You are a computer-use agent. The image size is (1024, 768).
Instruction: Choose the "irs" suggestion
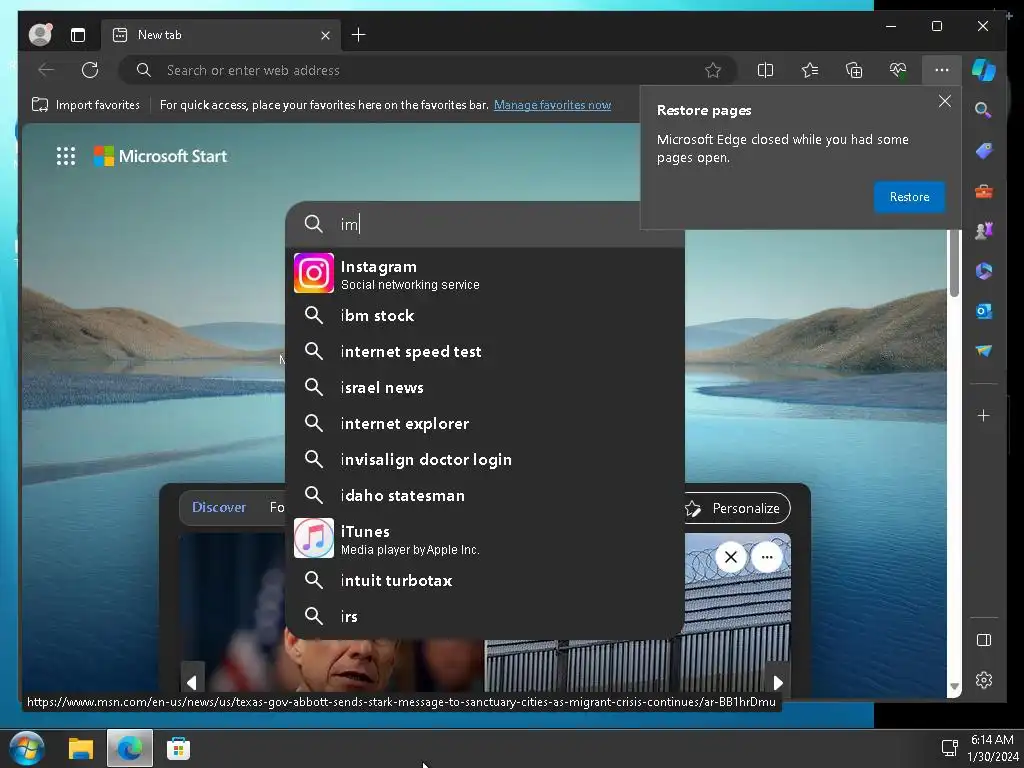(x=485, y=616)
